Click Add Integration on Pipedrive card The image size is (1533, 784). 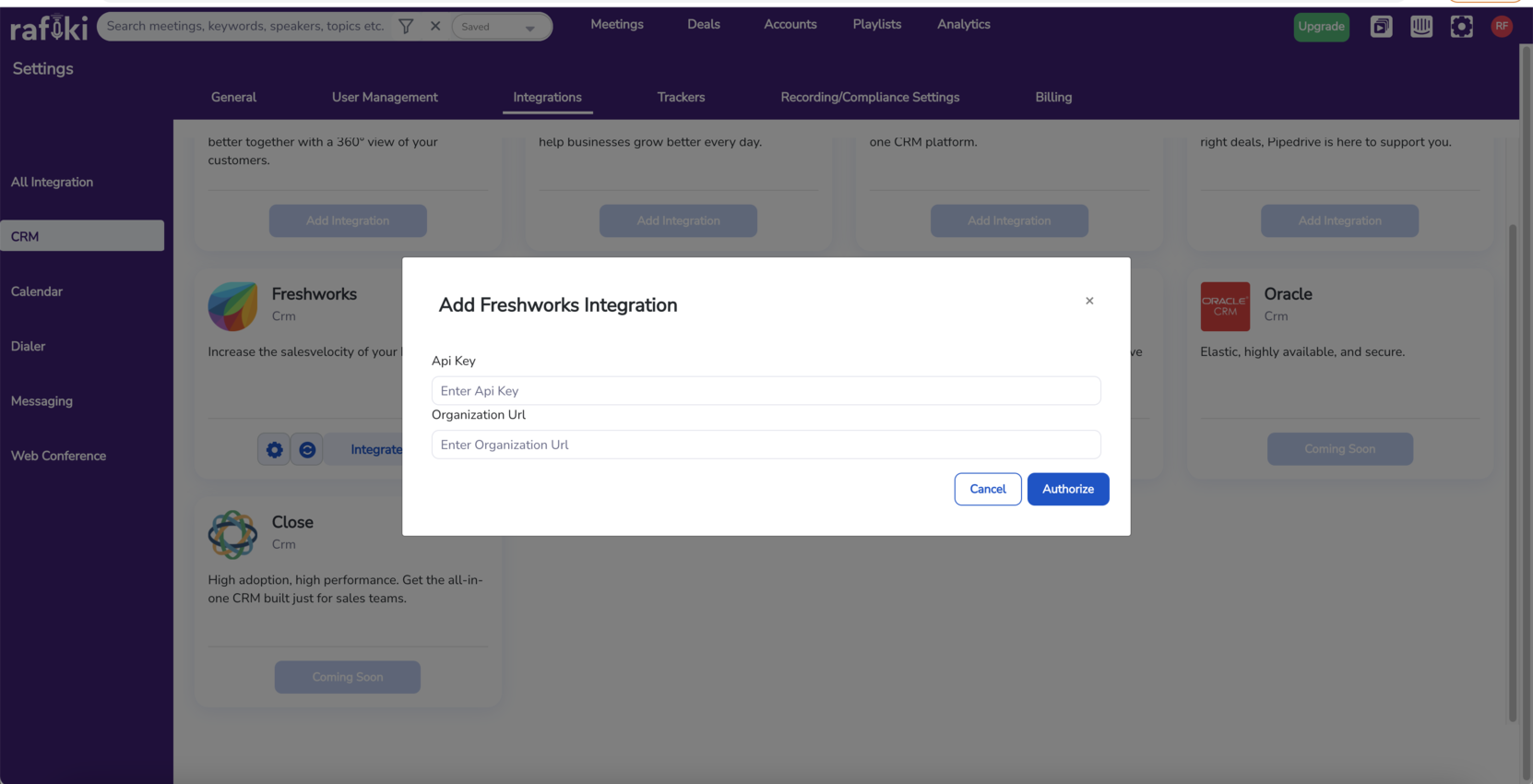click(x=1339, y=220)
